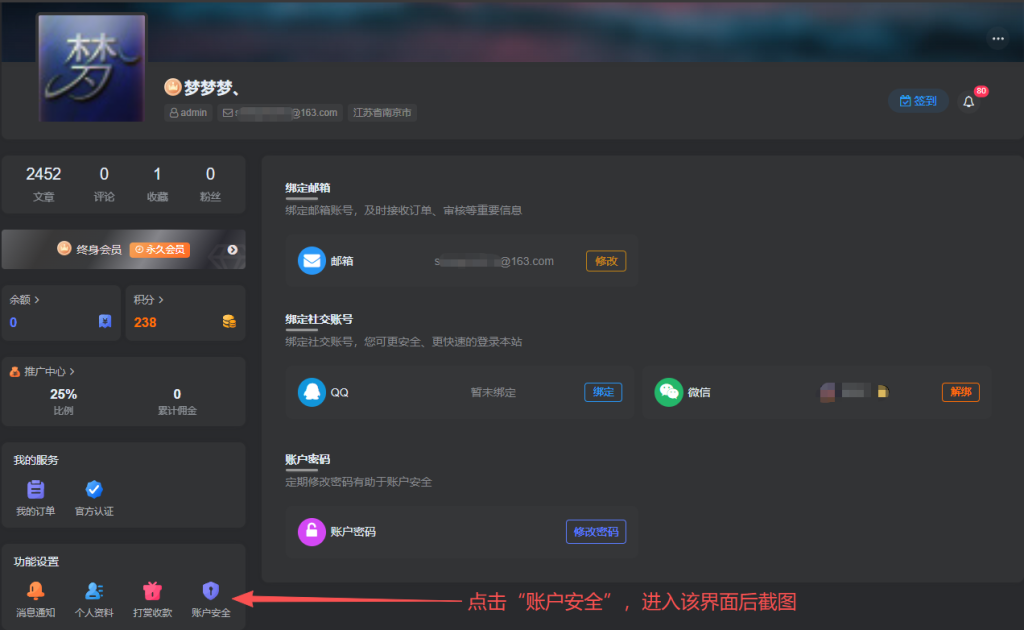The height and width of the screenshot is (630, 1024).
Task: Click the 修改密码 button
Action: (596, 531)
